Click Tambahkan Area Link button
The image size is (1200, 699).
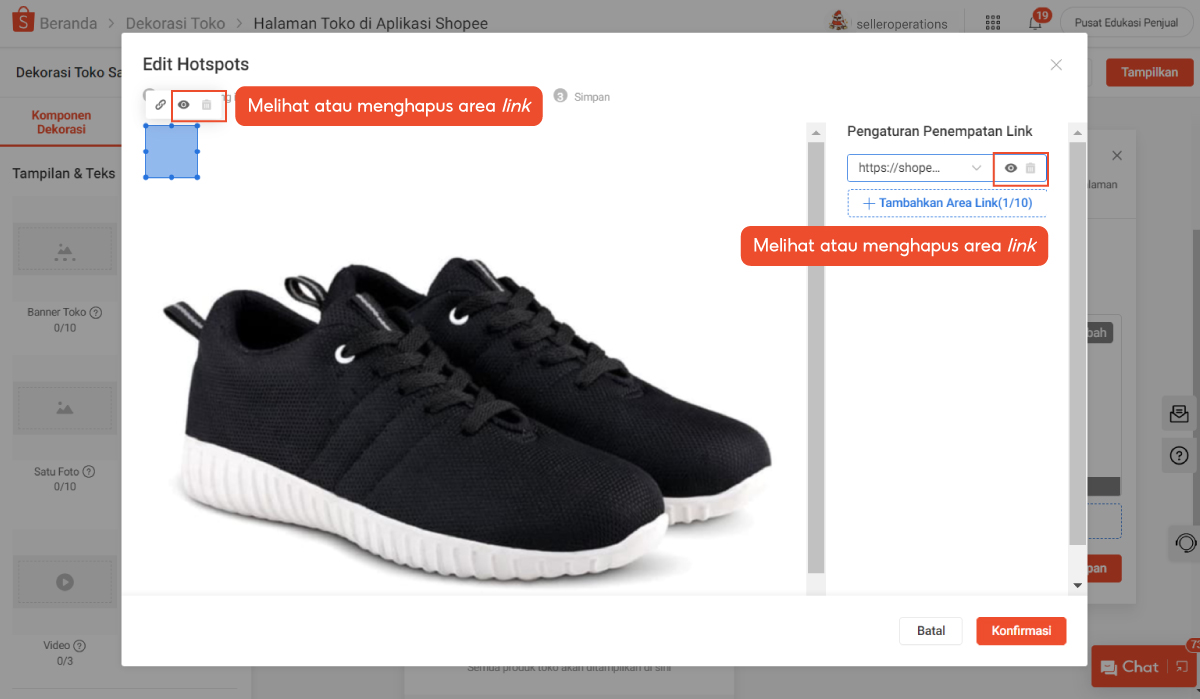pos(947,203)
